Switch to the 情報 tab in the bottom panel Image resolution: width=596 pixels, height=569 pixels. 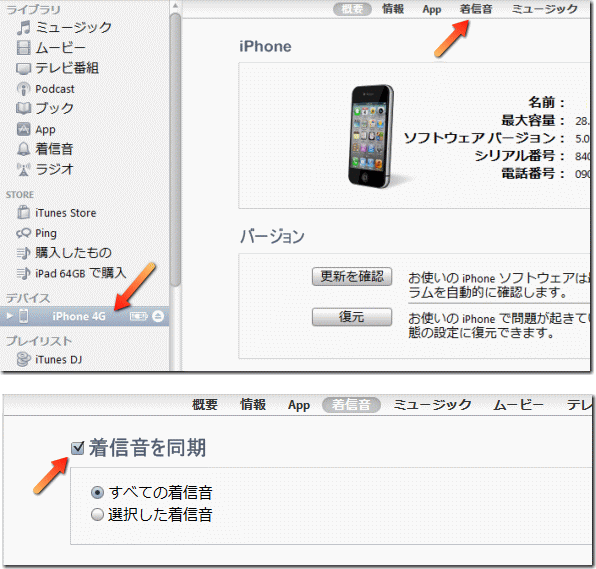(253, 405)
